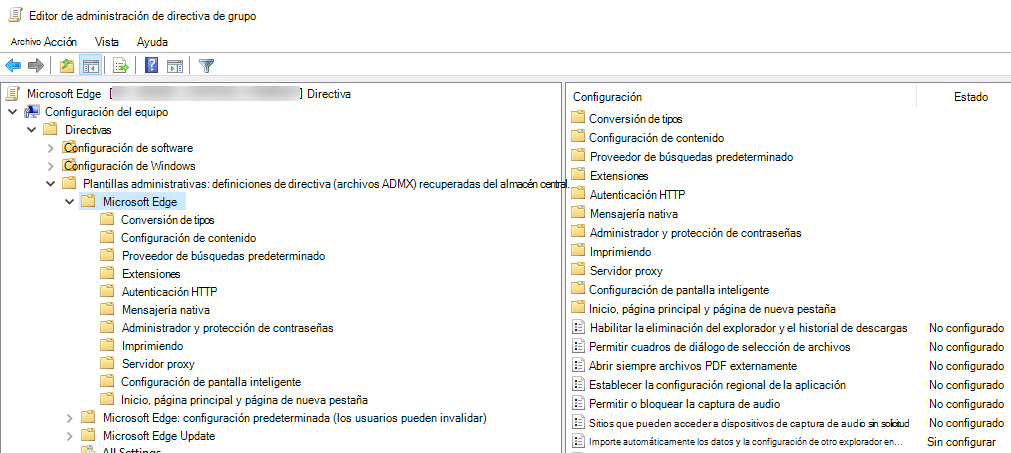1011x453 pixels.
Task: Click the Export list toolbar icon
Action: (x=121, y=65)
